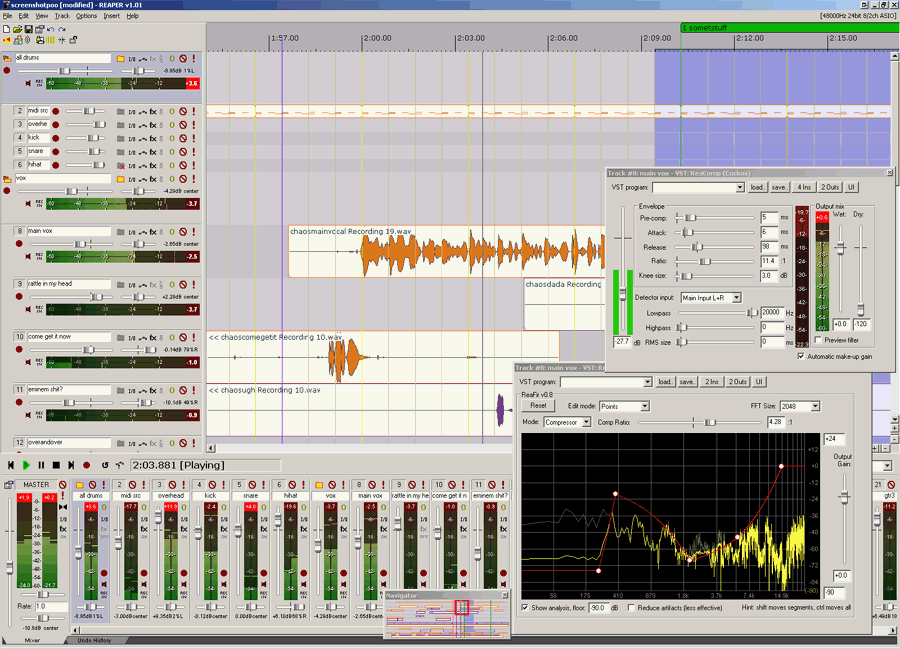Open Options menu
The width and height of the screenshot is (900, 649).
86,16
